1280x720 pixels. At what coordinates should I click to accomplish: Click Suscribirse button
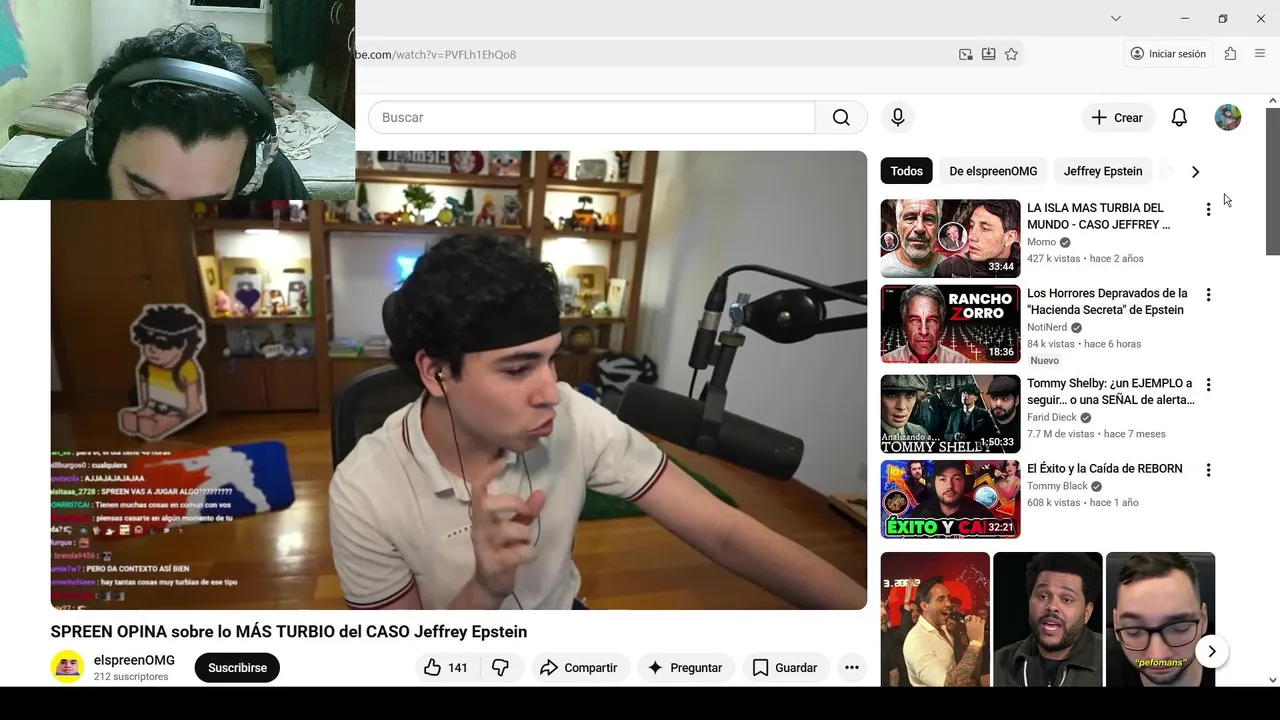pyautogui.click(x=237, y=667)
